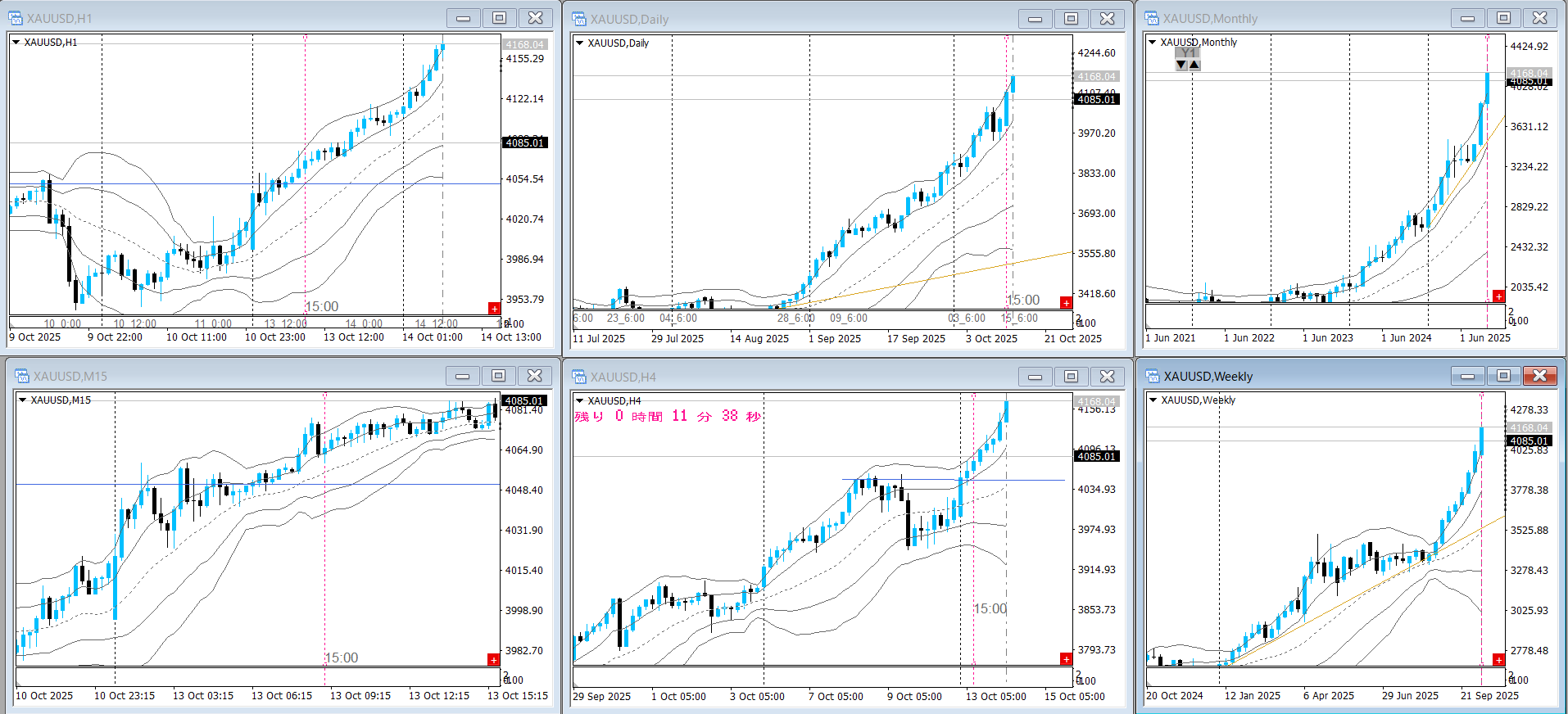
Task: Click the red plus icon on M15 chart
Action: [493, 659]
